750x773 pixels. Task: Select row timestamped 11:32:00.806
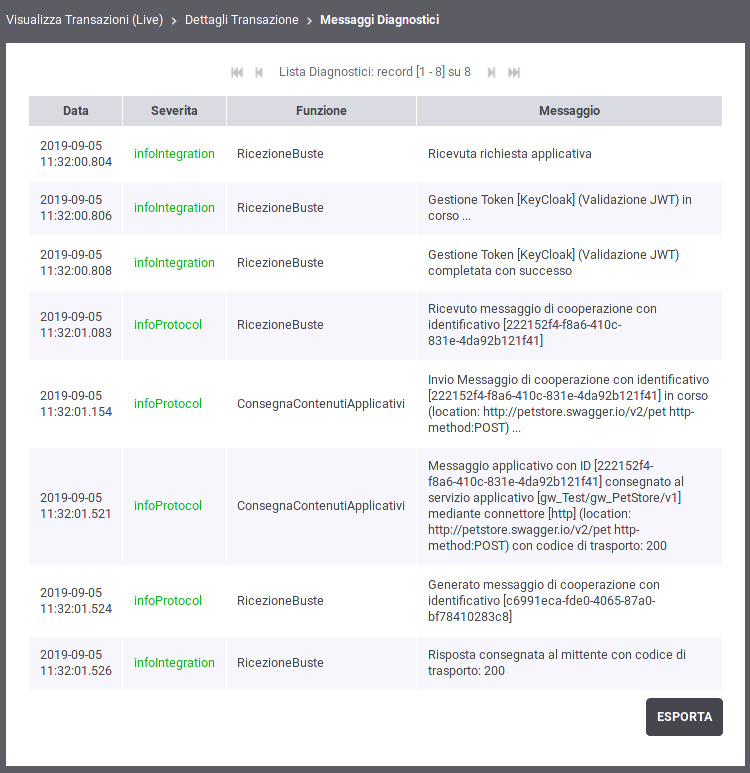point(375,208)
